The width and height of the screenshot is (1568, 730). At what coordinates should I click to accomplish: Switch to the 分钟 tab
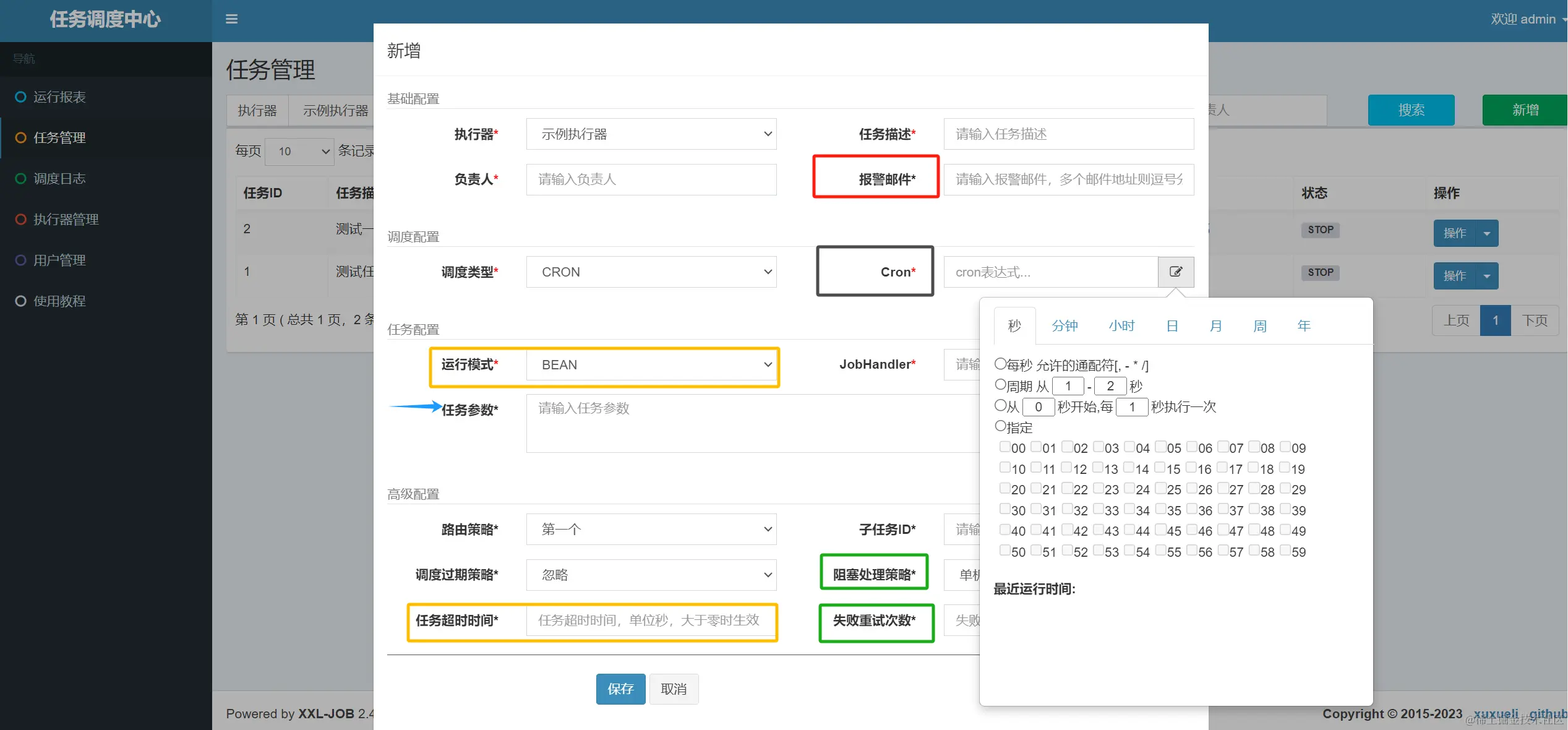point(1065,326)
